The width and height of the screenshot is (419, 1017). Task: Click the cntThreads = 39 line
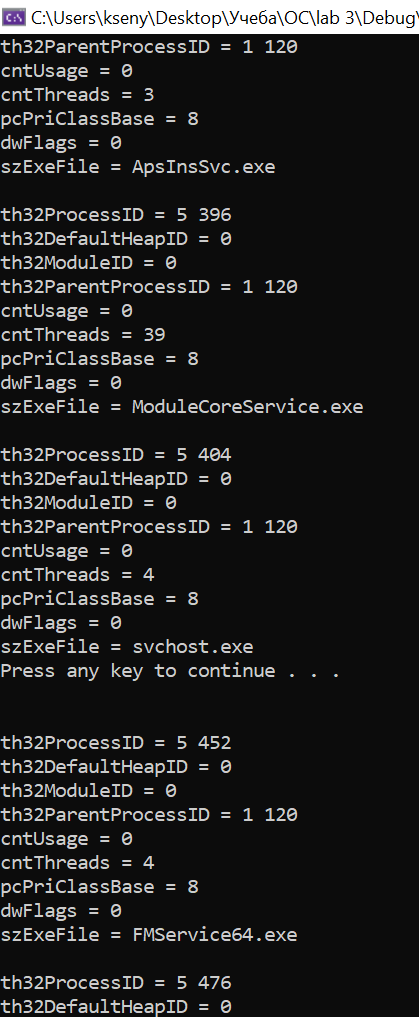[83, 335]
